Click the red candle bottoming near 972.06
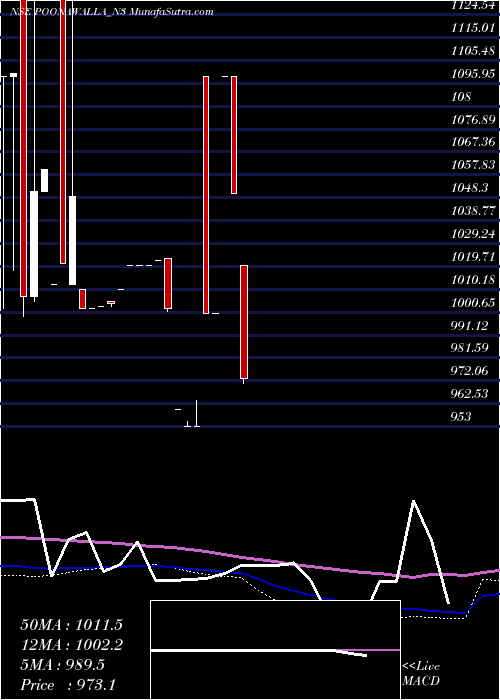The image size is (500, 700). pos(244,322)
